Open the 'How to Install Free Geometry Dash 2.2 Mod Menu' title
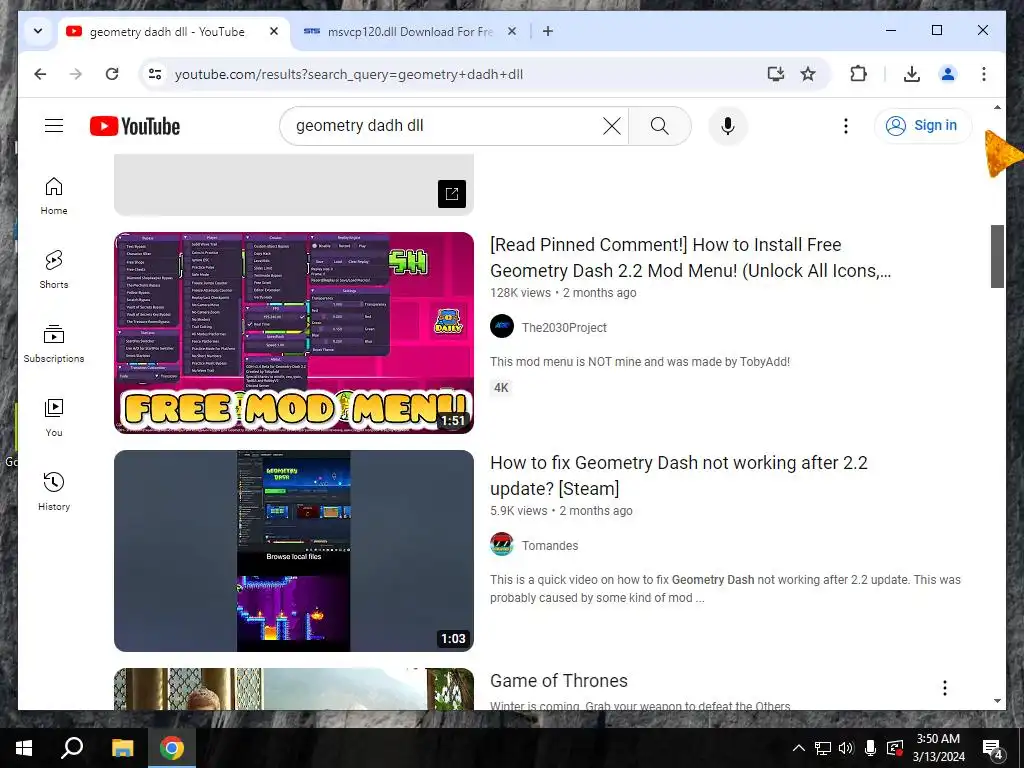 pos(690,257)
